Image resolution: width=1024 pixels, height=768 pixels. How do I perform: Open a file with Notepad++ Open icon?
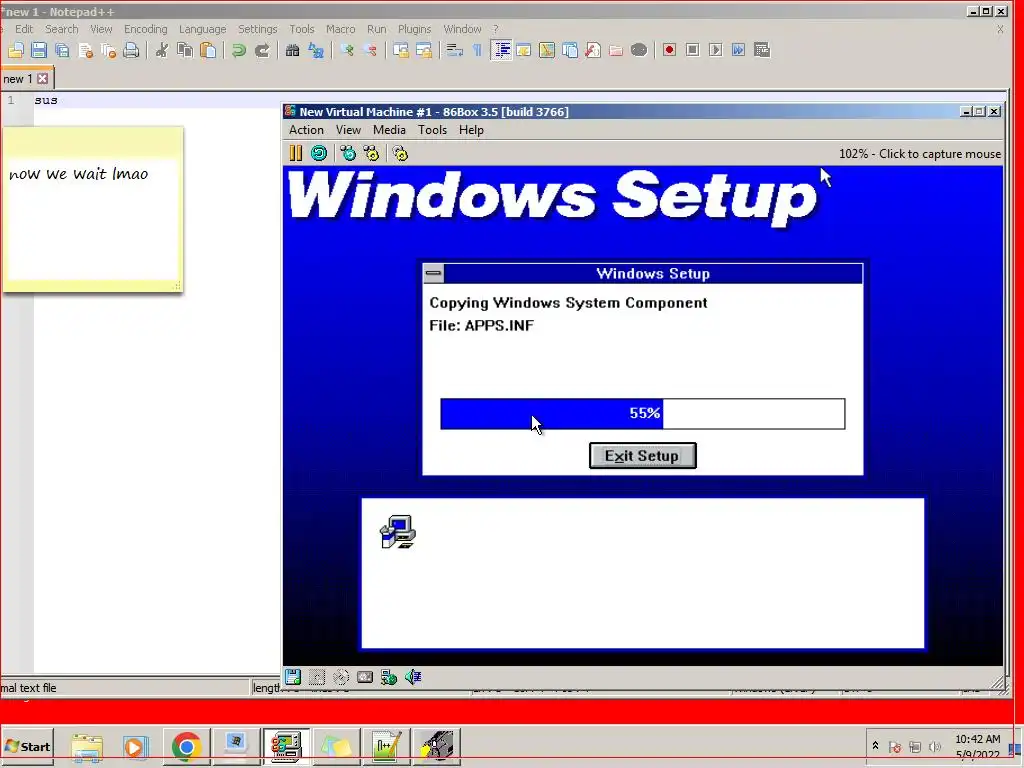(x=16, y=50)
